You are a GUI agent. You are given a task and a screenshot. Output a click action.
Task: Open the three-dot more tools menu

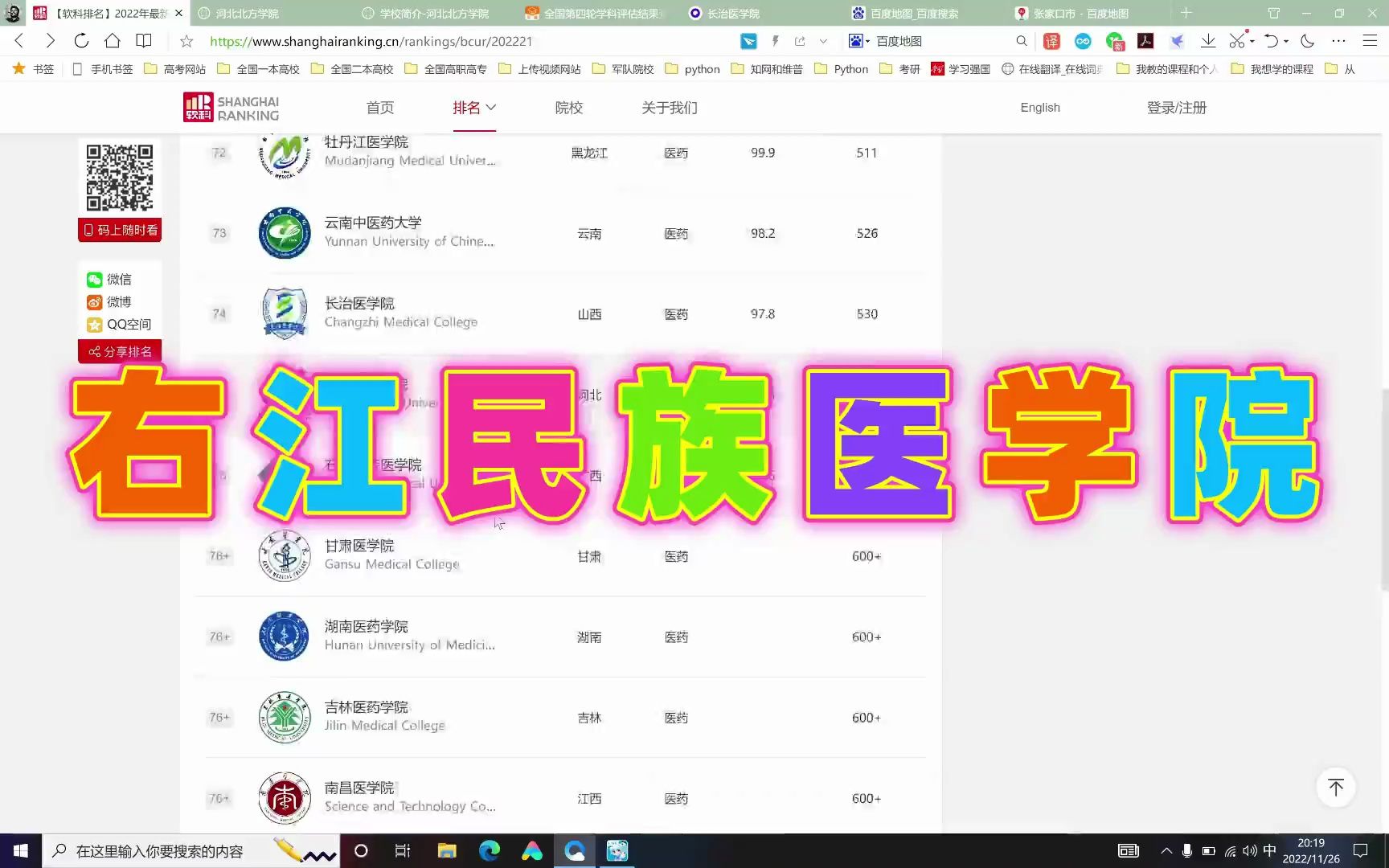point(1338,41)
